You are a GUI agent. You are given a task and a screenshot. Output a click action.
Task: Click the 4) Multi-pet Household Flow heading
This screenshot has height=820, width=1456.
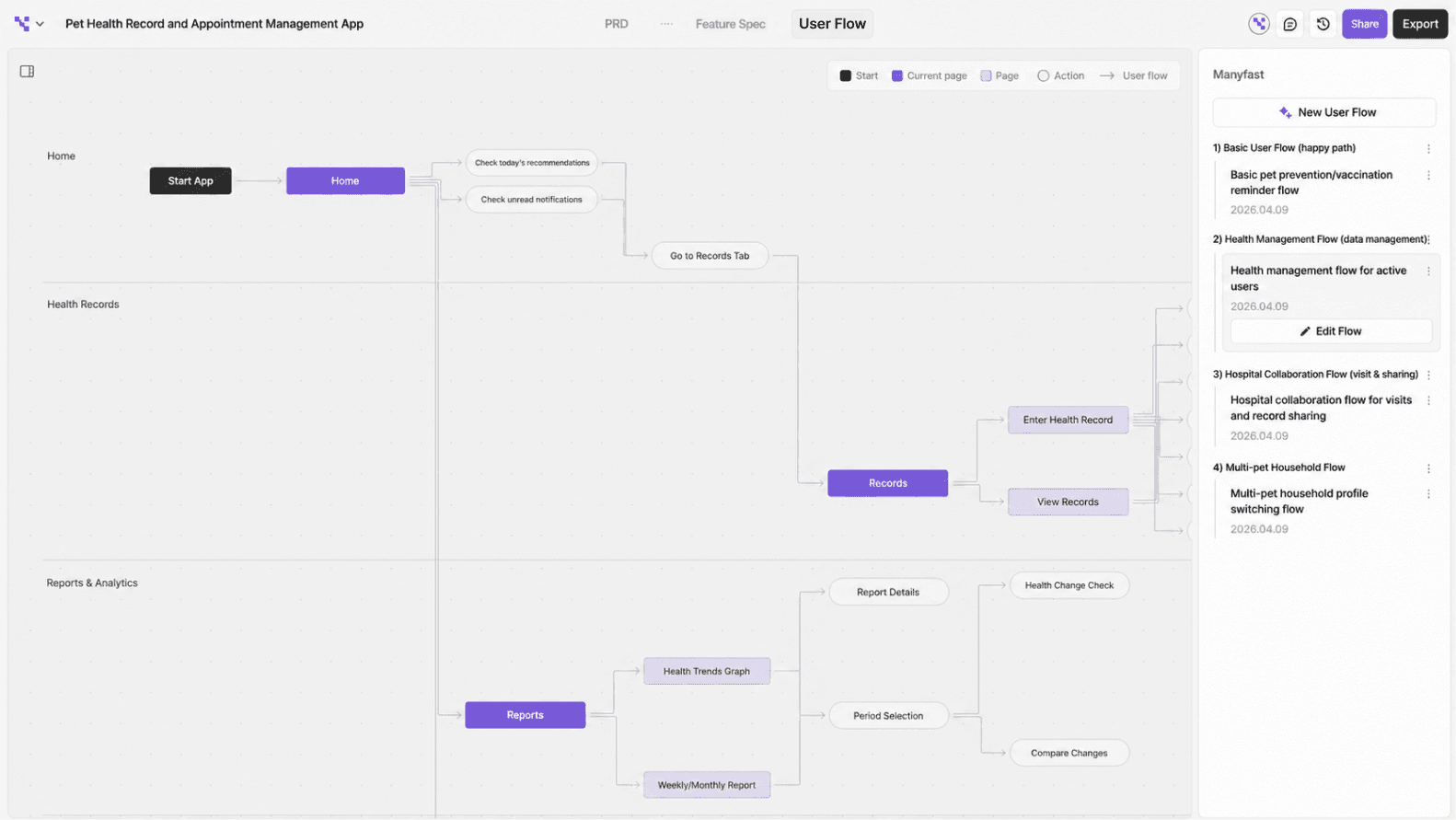(x=1278, y=468)
